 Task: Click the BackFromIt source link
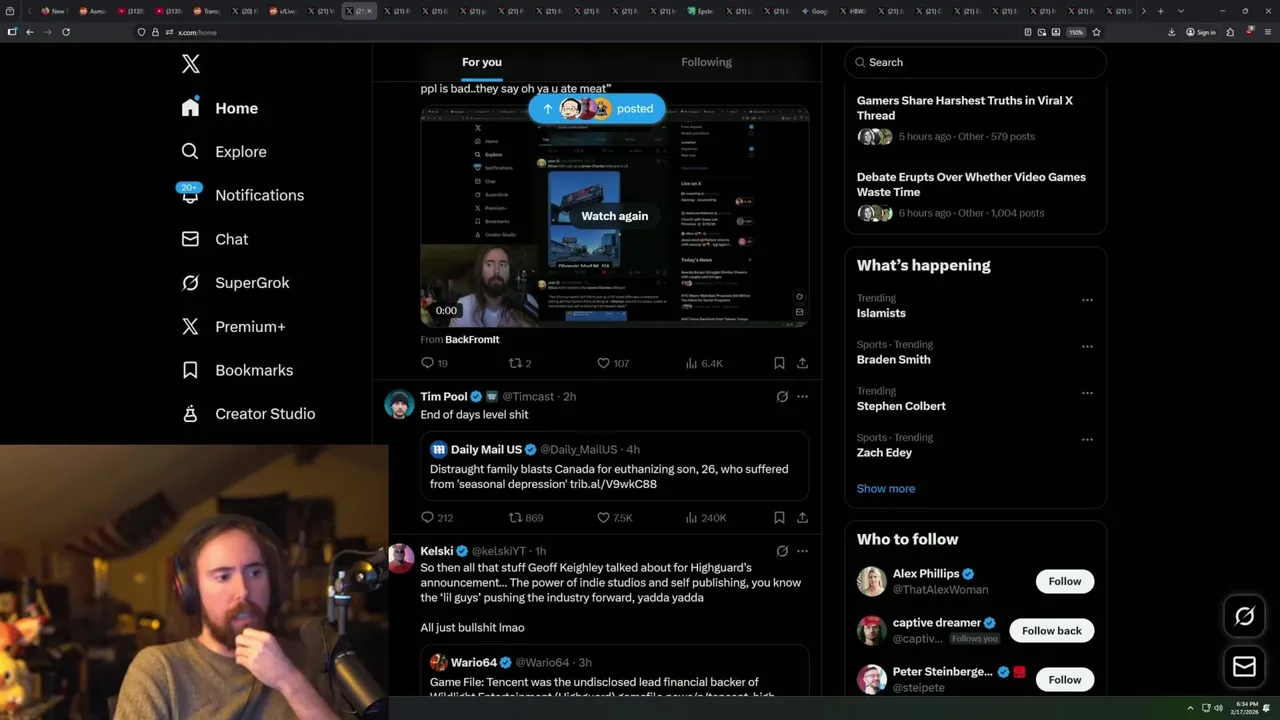(x=472, y=340)
